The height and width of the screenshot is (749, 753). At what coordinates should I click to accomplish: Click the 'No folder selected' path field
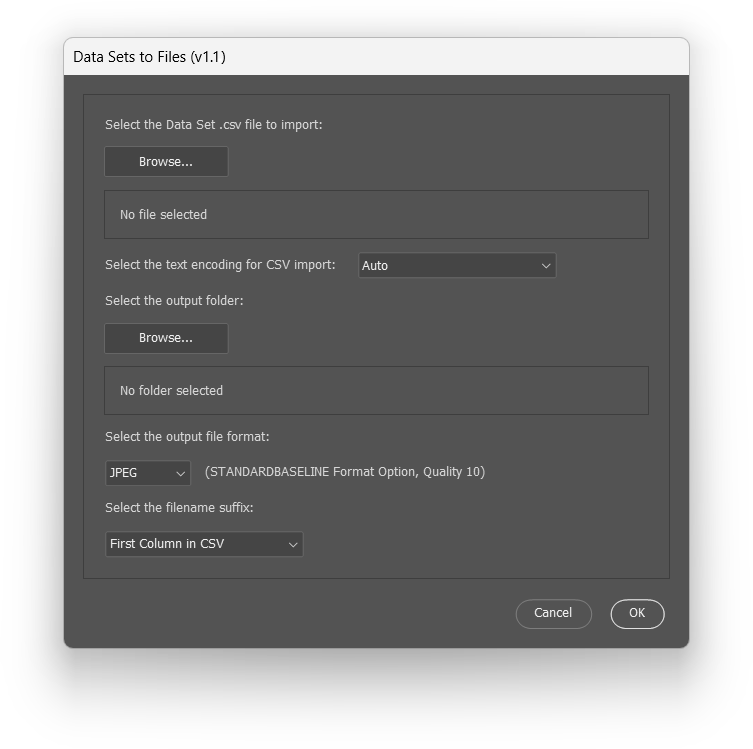pyautogui.click(x=376, y=391)
